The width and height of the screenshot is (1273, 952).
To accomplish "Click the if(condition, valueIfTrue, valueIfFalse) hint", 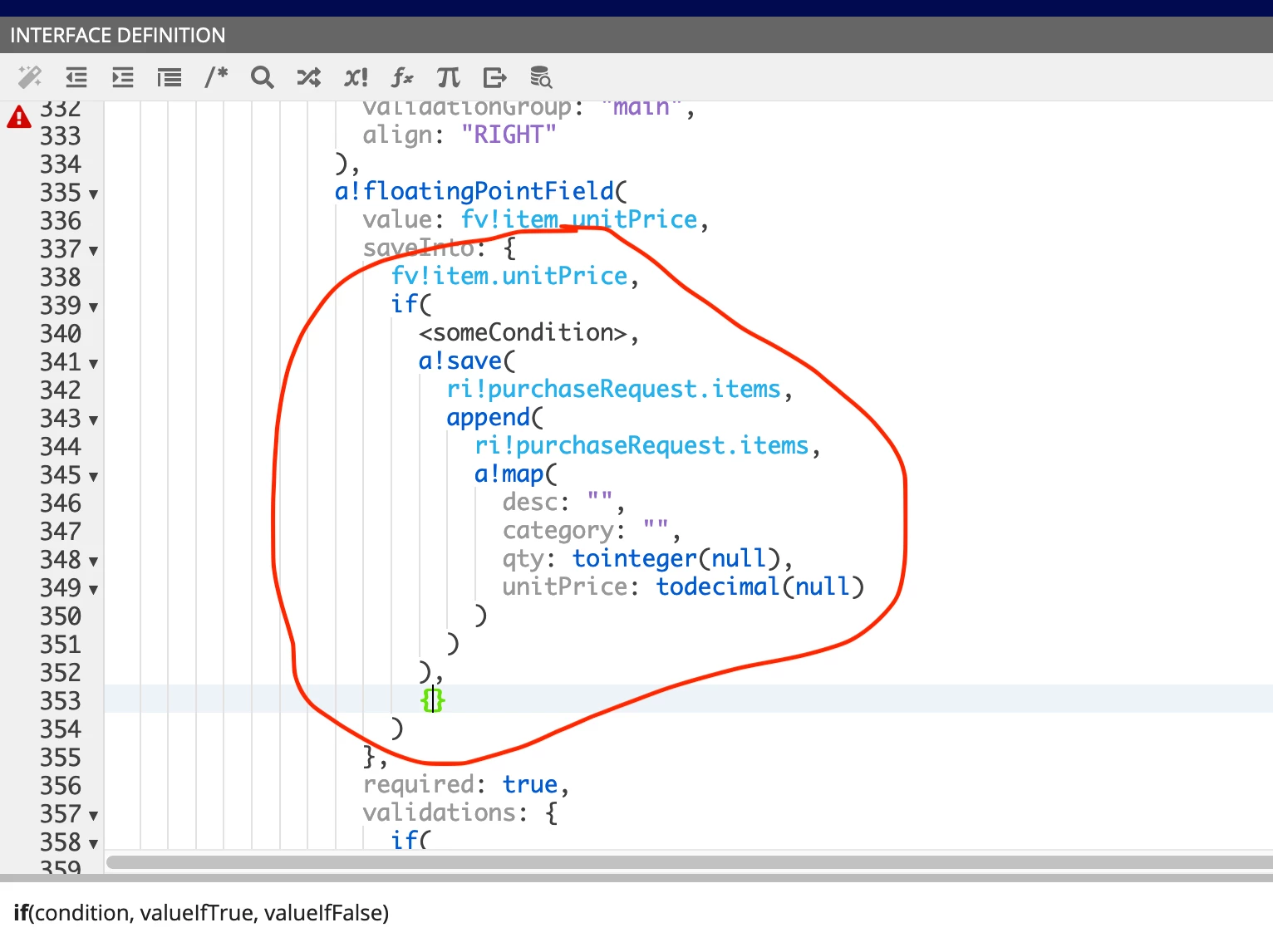I will tap(201, 913).
